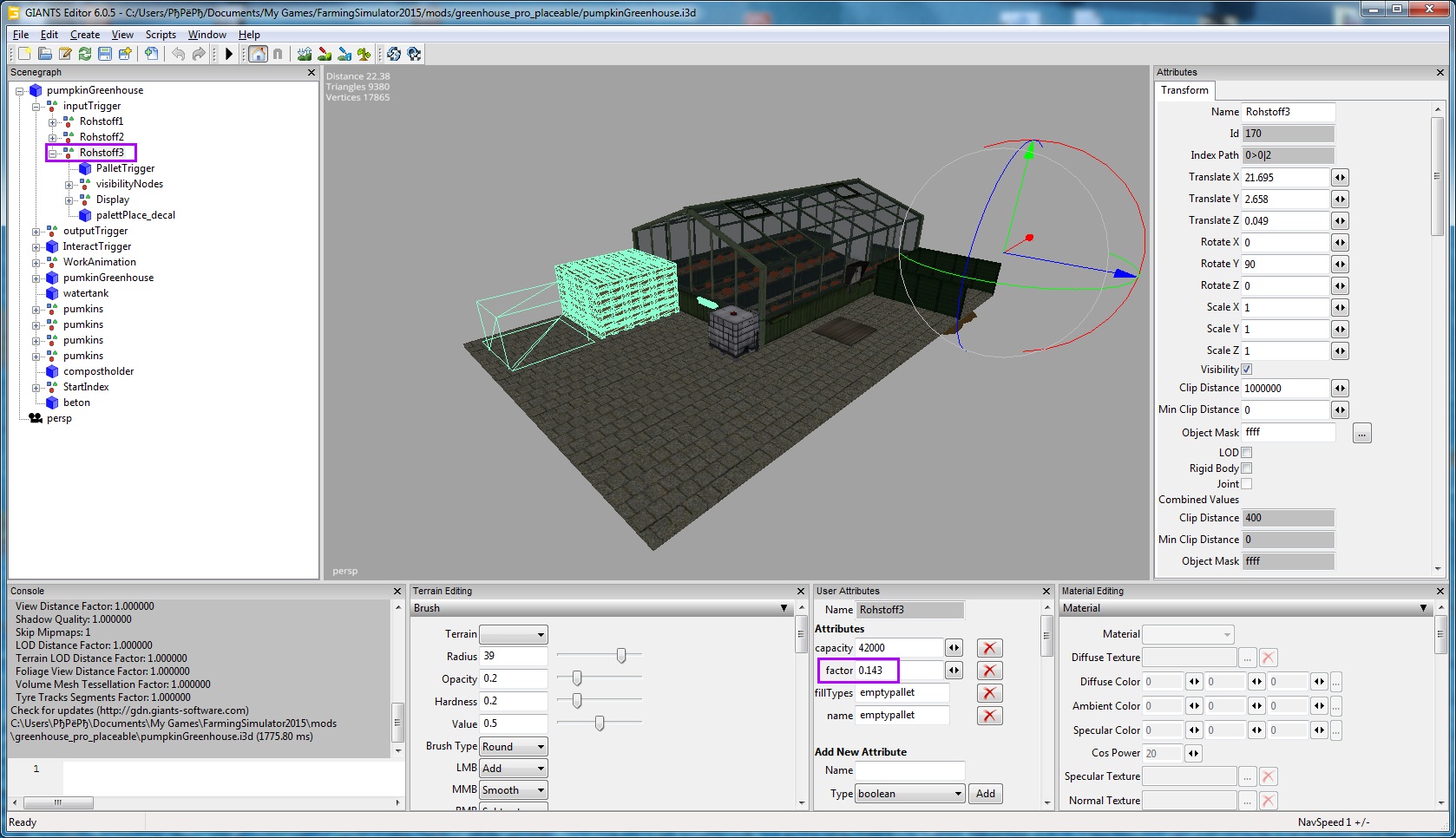This screenshot has width=1456, height=838.
Task: Click the Open file folder icon
Action: coord(45,54)
